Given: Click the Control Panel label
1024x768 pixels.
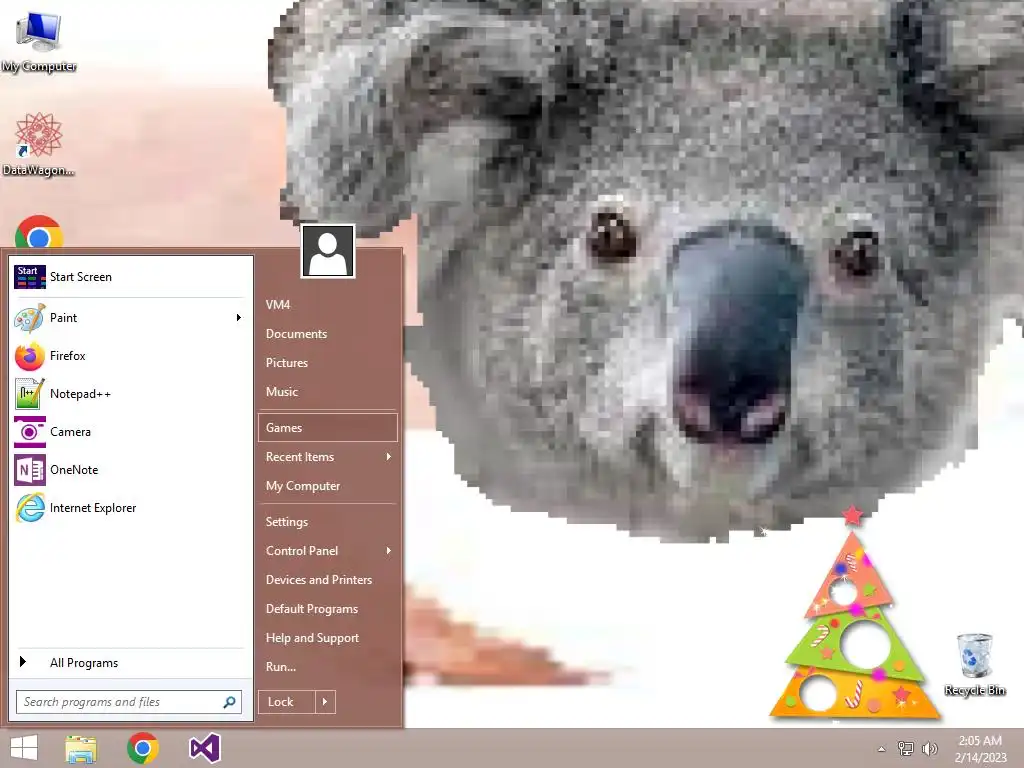Looking at the screenshot, I should (x=302, y=551).
